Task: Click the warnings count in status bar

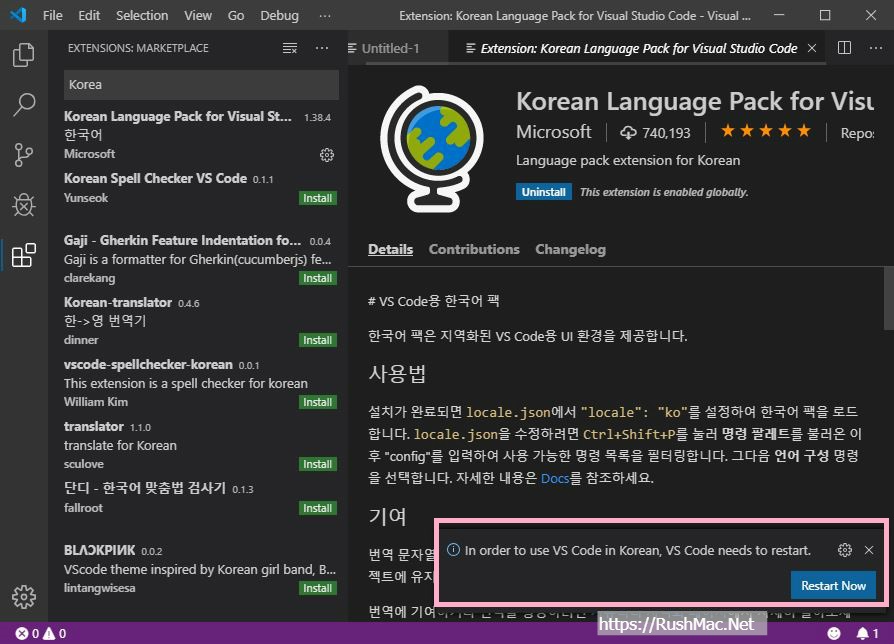Action: point(55,633)
